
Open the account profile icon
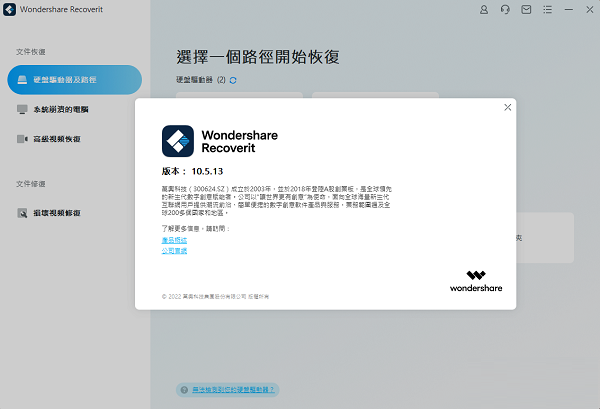pos(484,10)
